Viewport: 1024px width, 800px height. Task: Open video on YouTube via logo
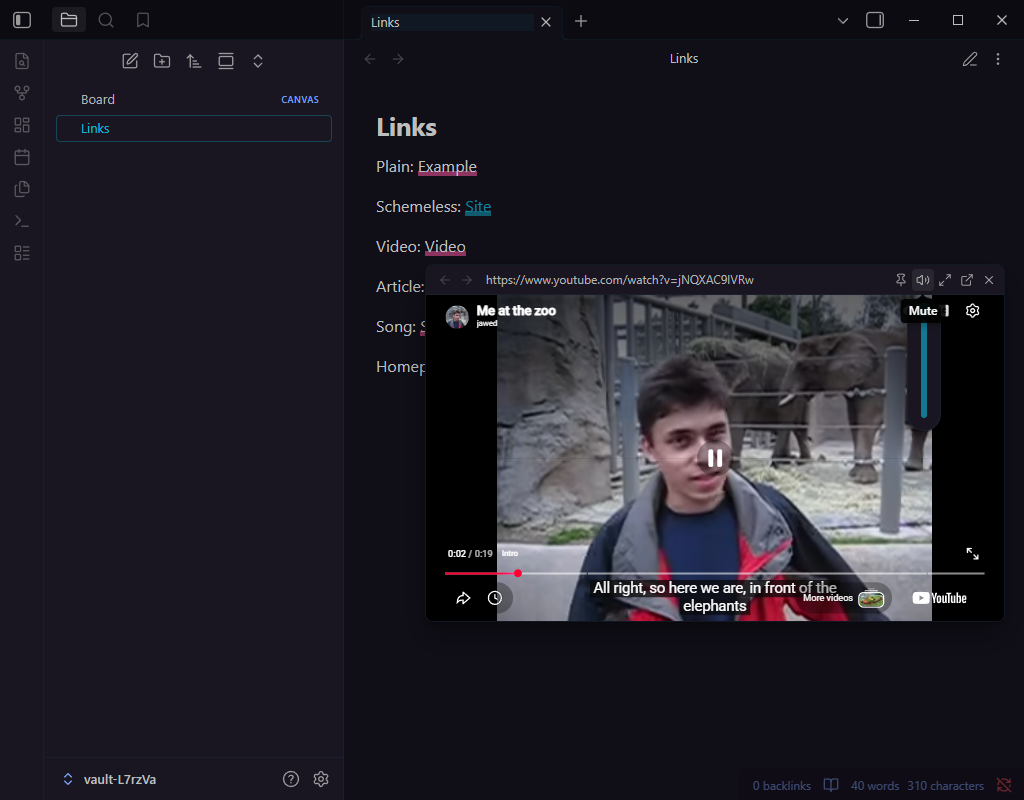point(939,598)
